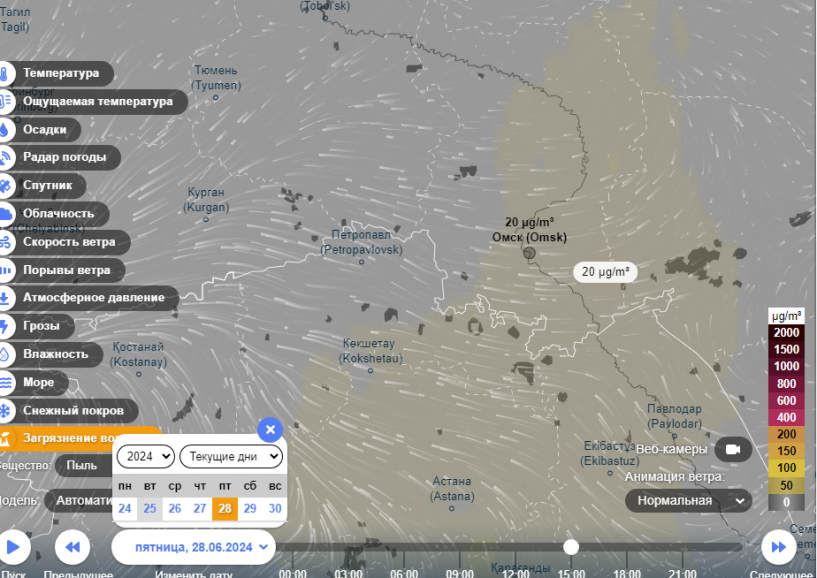Click the atmospheric pressure icon
This screenshot has width=817, height=578.
point(4,298)
